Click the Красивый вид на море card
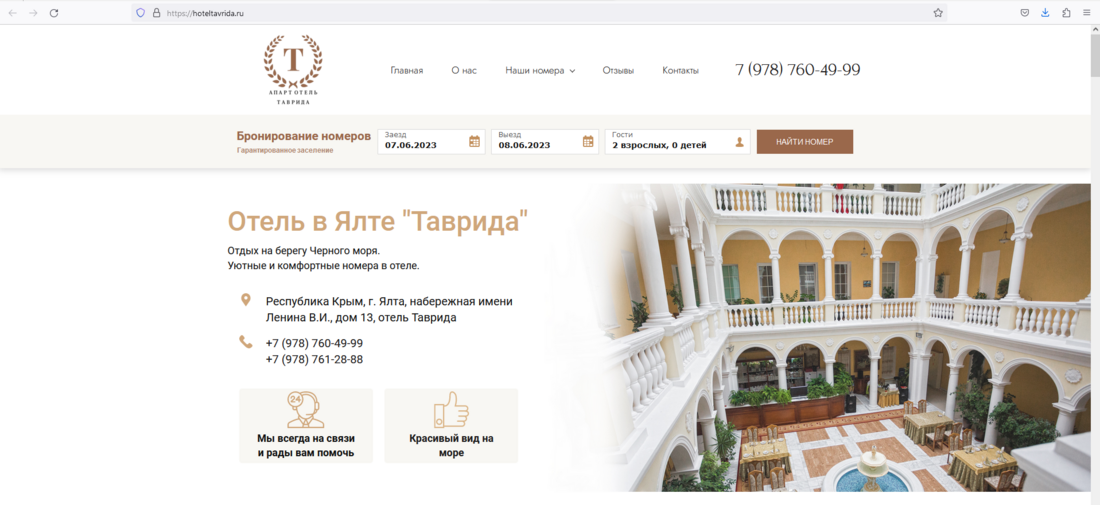Image resolution: width=1100 pixels, height=505 pixels. (451, 426)
